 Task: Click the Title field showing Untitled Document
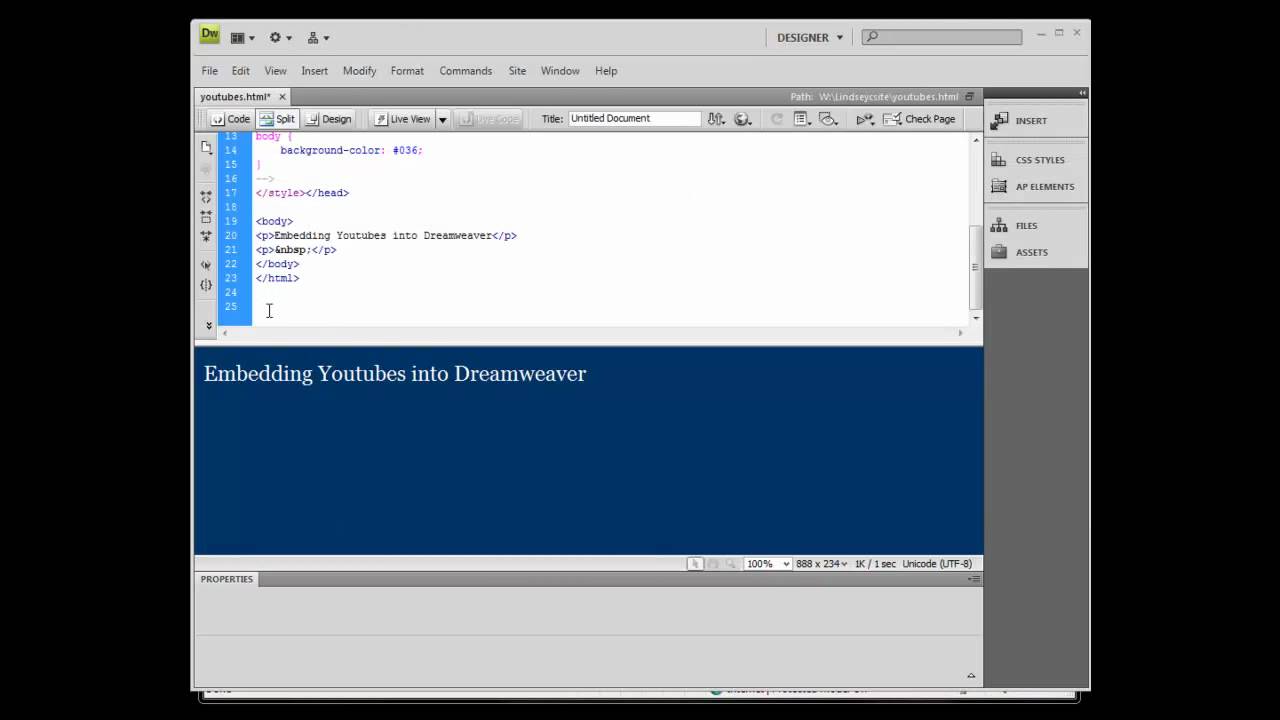pos(634,118)
